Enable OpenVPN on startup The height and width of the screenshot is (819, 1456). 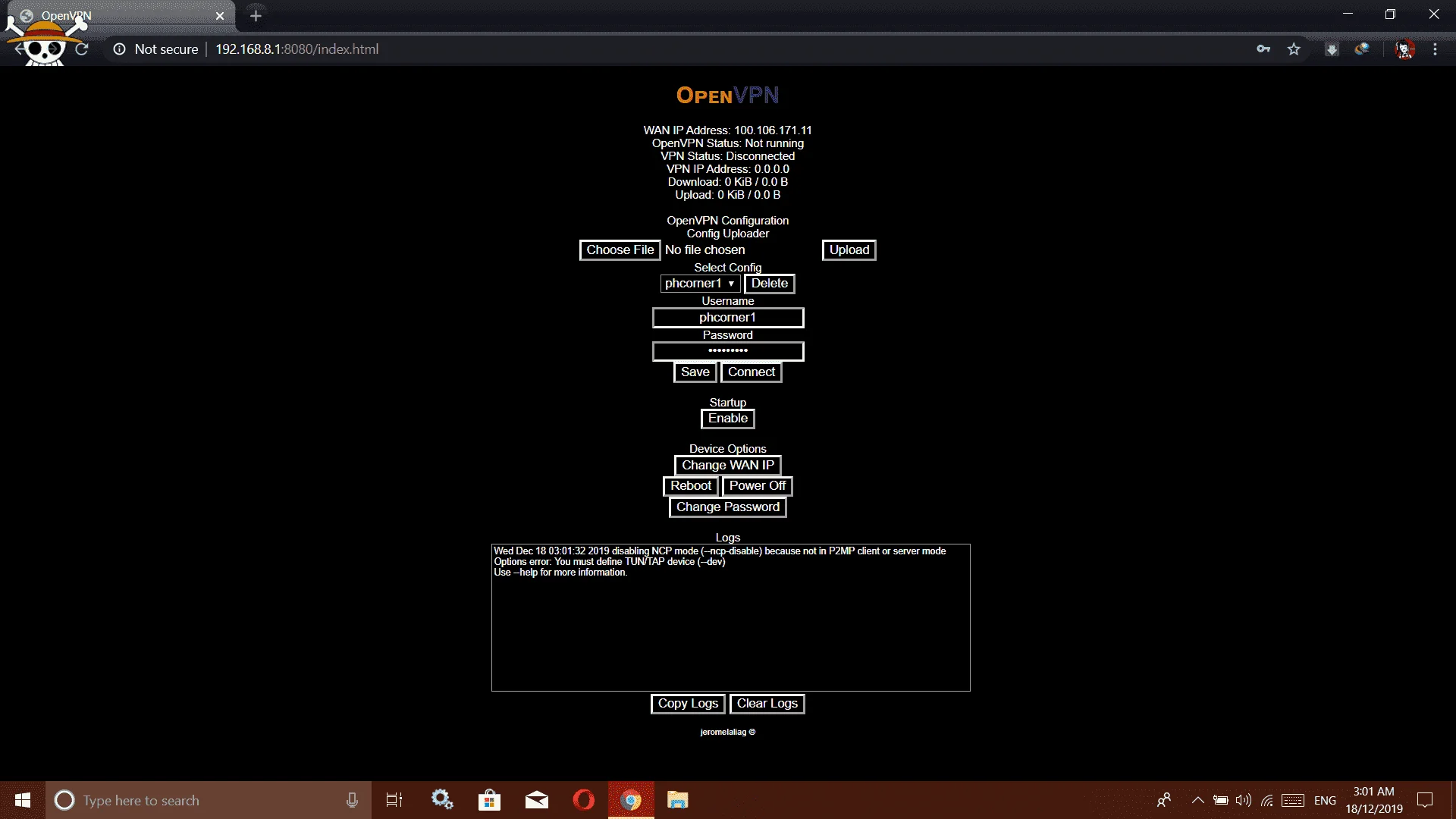click(727, 419)
